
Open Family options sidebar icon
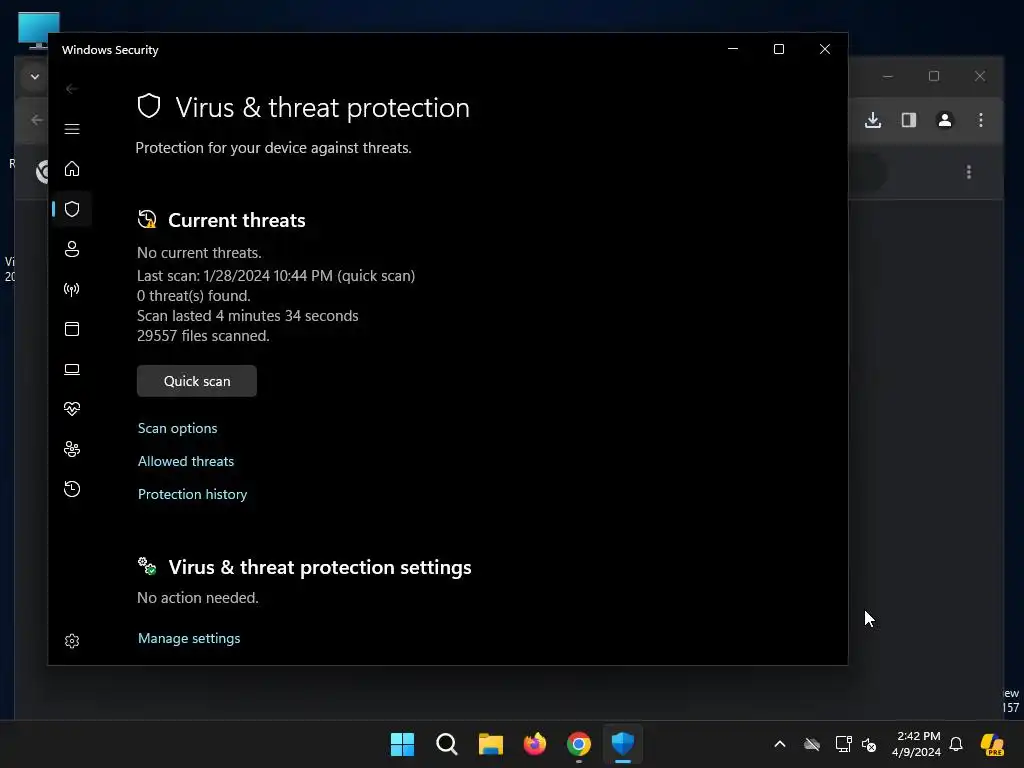tap(72, 449)
